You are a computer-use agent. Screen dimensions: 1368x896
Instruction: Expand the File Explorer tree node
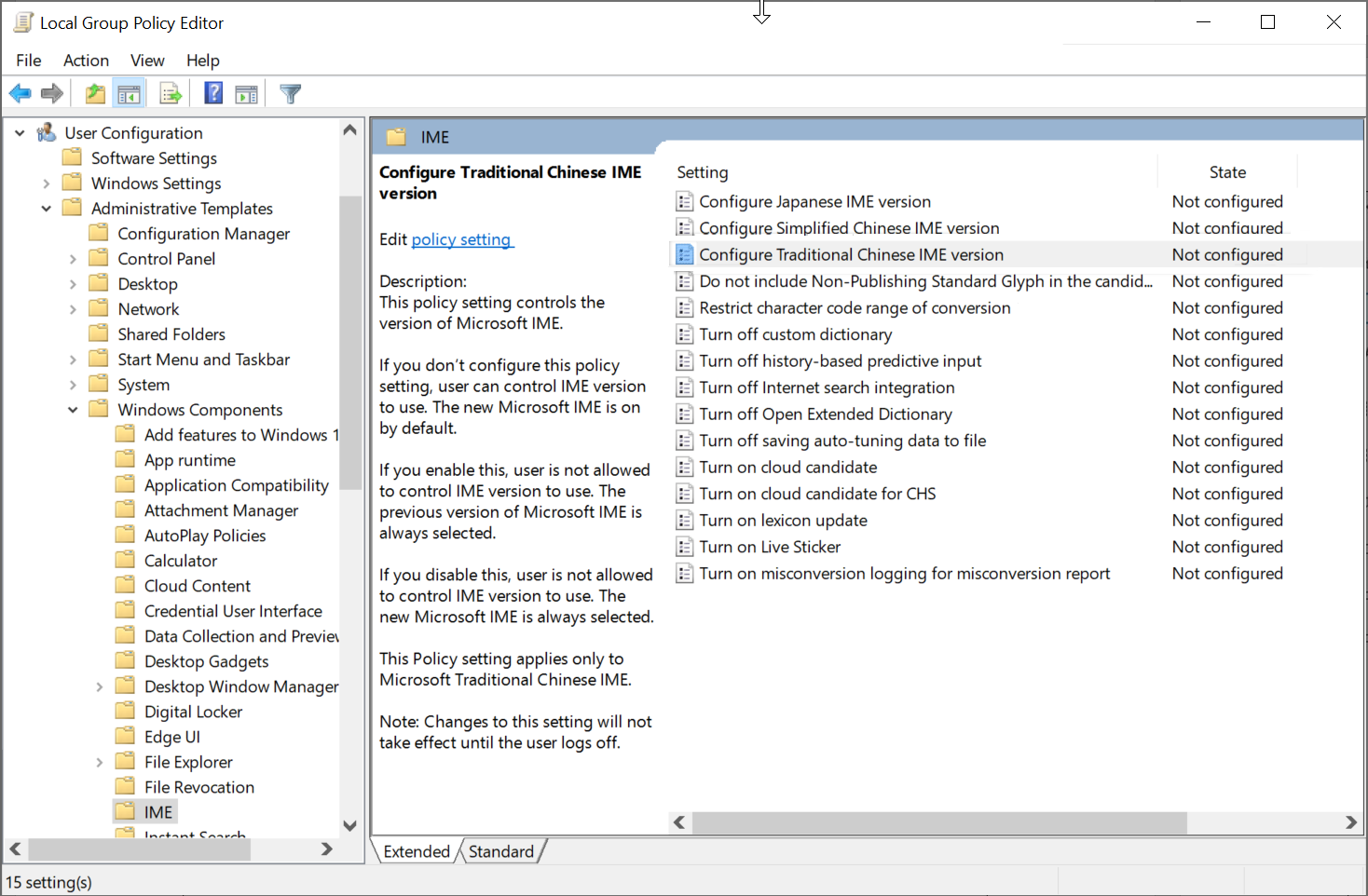click(99, 762)
